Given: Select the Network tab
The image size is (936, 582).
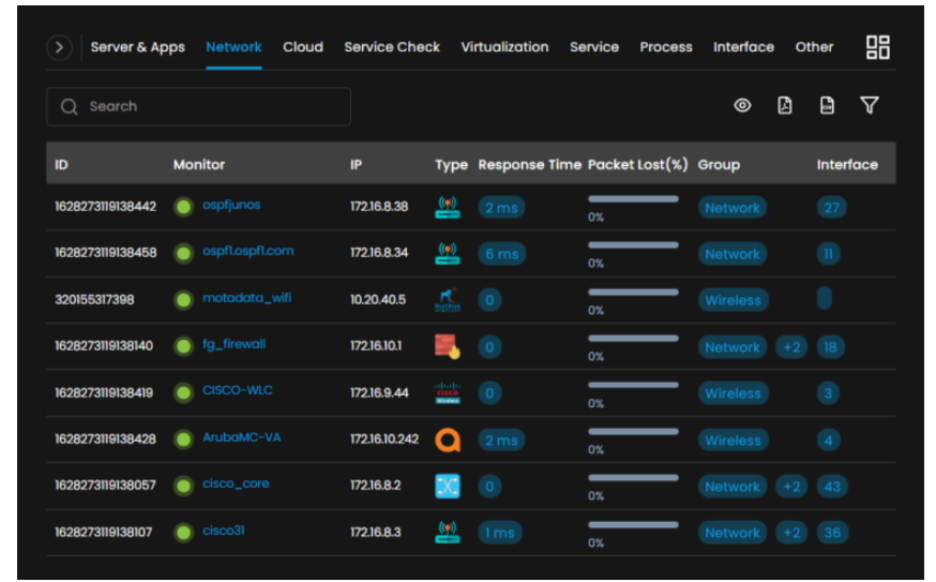Looking at the screenshot, I should pyautogui.click(x=233, y=47).
